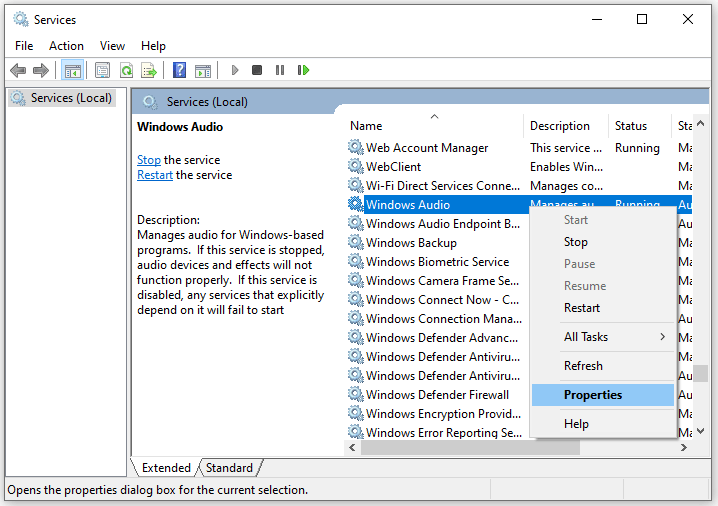Viewport: 718px width, 506px height.
Task: Click the gear icon beside Windows Defender Firewall
Action: tap(355, 394)
